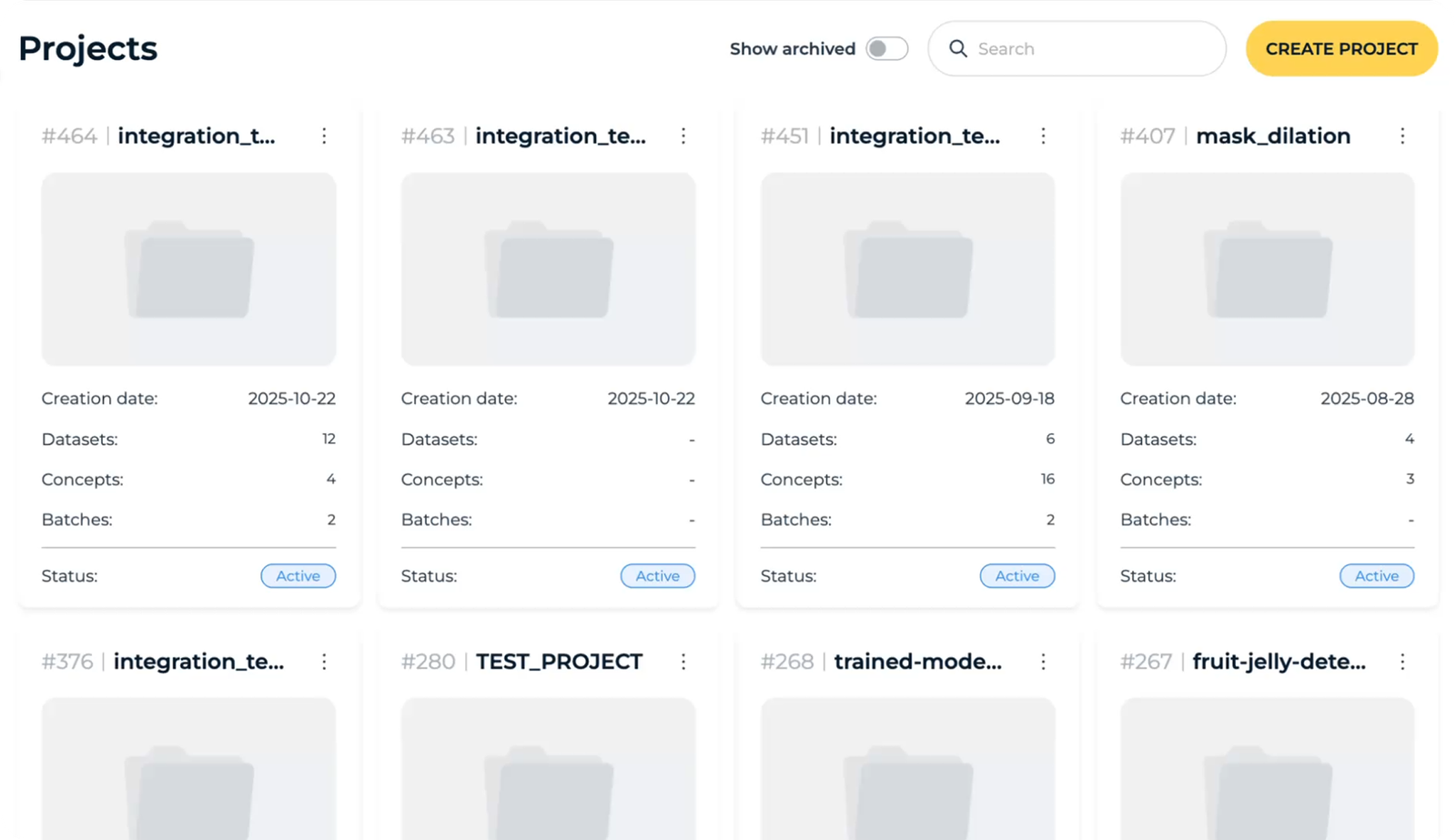Open the kebab menu on project #376
Viewport: 1456px width, 840px height.
coord(325,662)
